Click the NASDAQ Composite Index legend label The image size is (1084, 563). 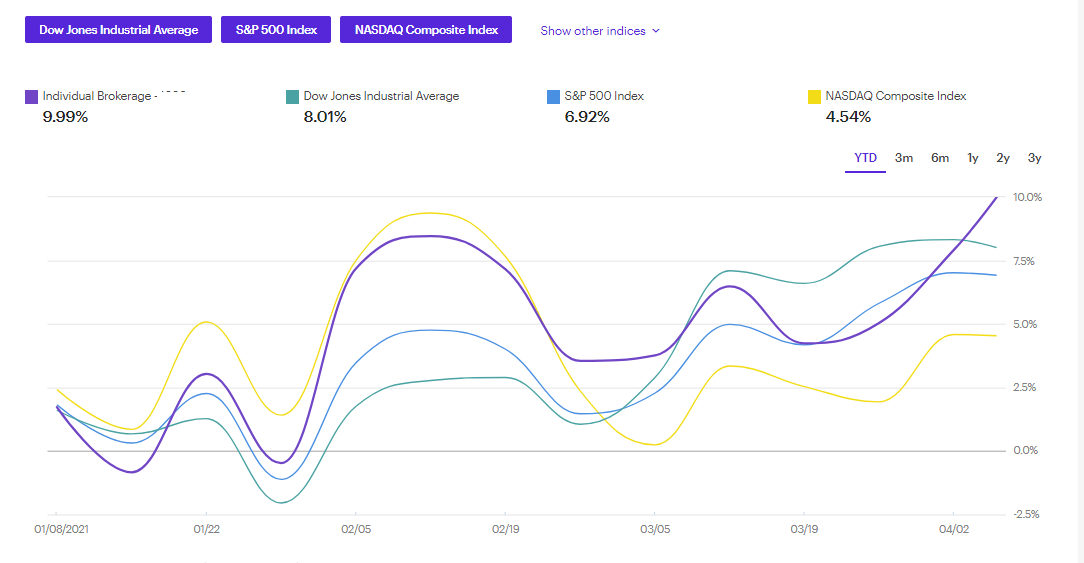895,96
